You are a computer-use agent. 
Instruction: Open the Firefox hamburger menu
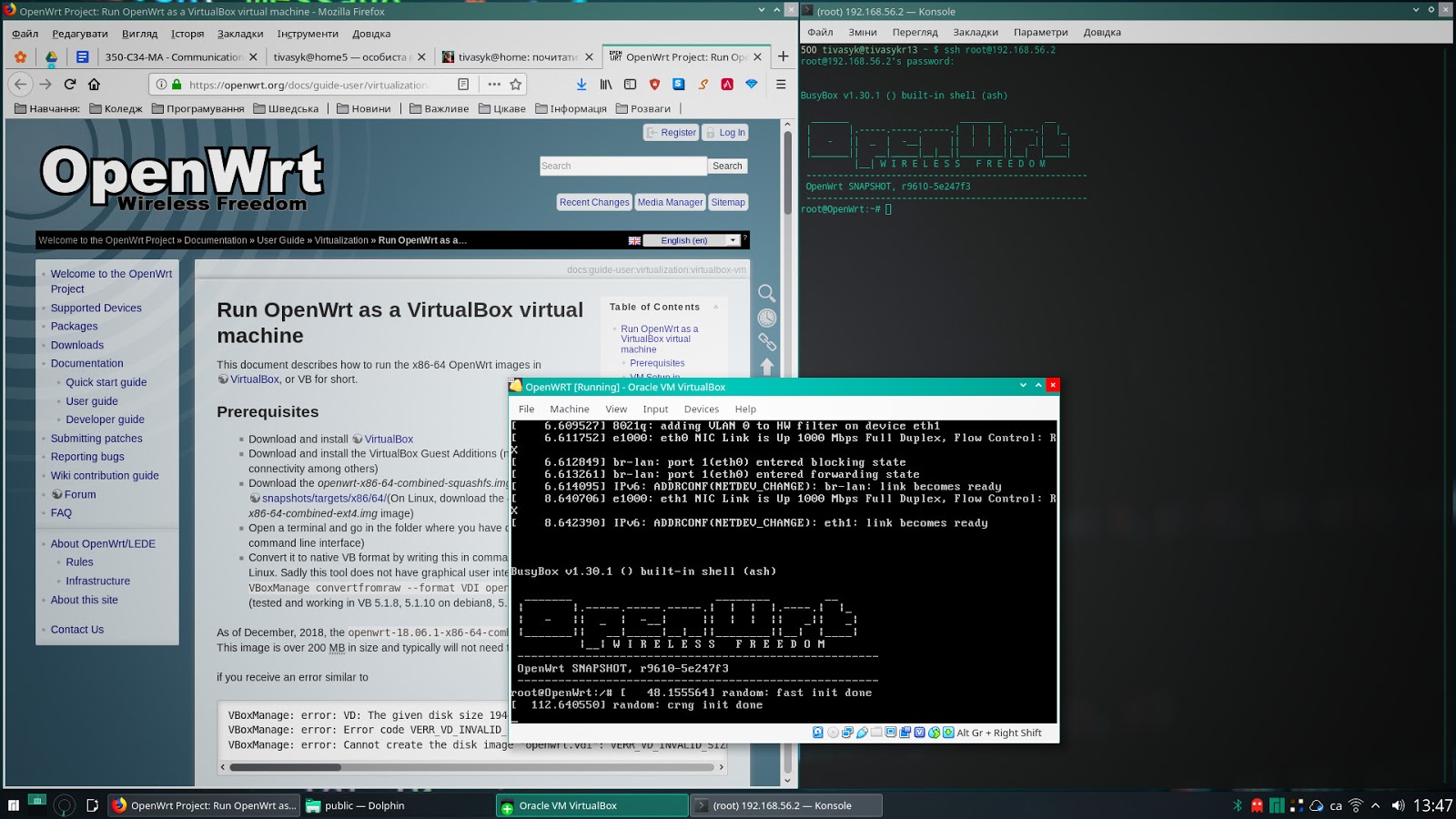point(781,84)
